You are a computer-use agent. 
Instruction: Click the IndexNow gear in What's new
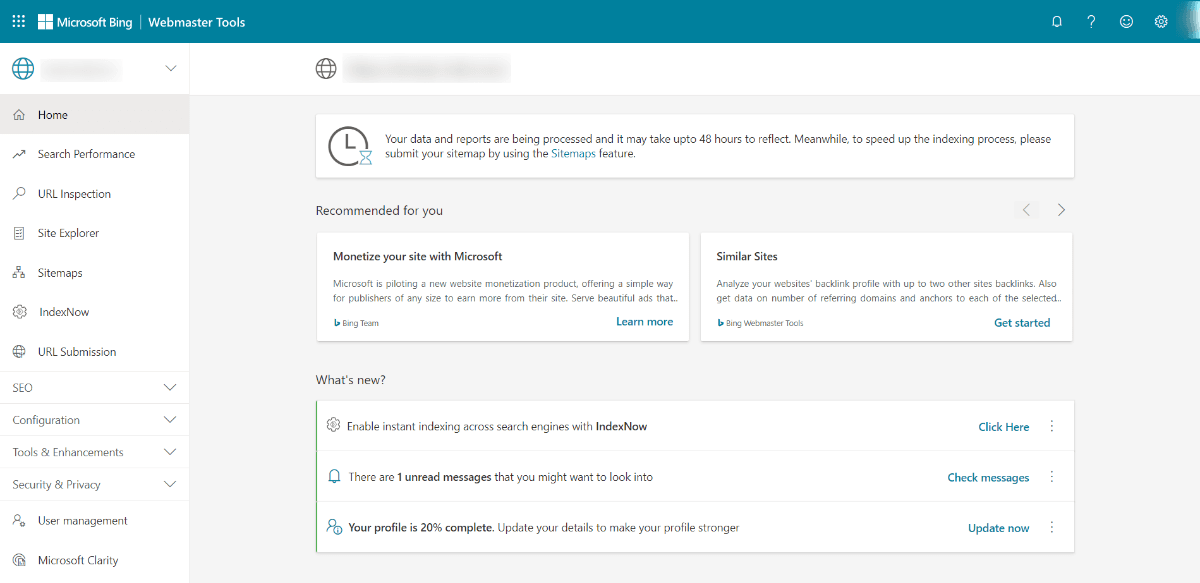coord(334,425)
